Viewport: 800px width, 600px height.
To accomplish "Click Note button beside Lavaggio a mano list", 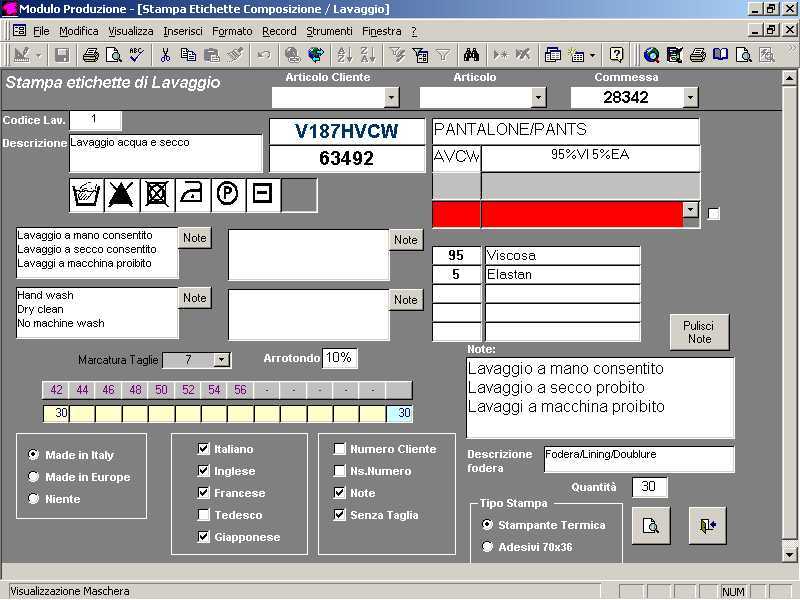I will click(x=194, y=238).
